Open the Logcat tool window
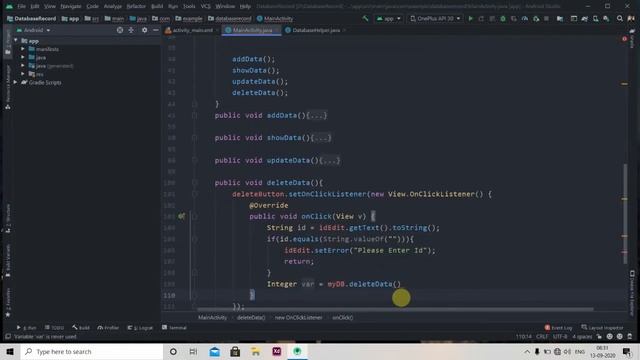This screenshot has width=640, height=360. pyautogui.click(x=140, y=327)
